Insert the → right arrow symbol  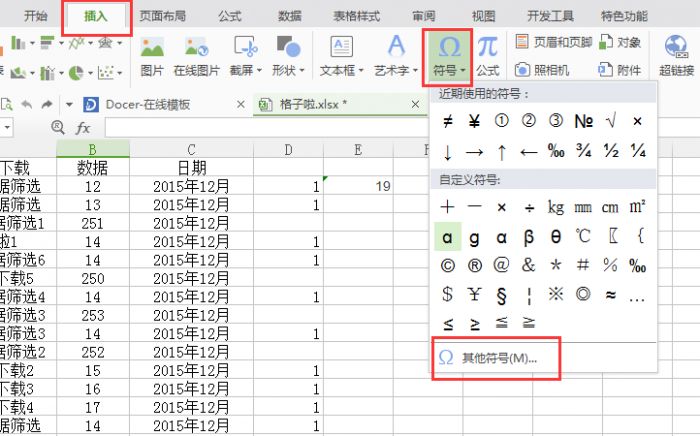point(474,152)
